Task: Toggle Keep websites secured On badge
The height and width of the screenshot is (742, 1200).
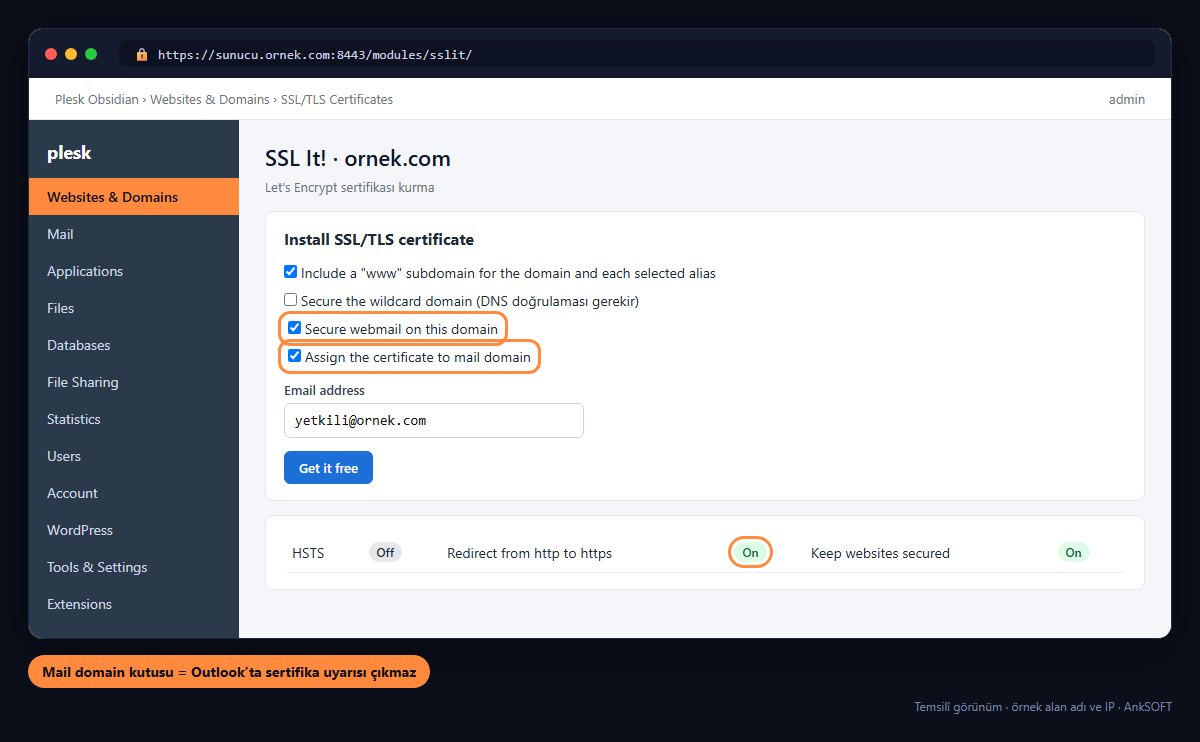Action: tap(1073, 553)
